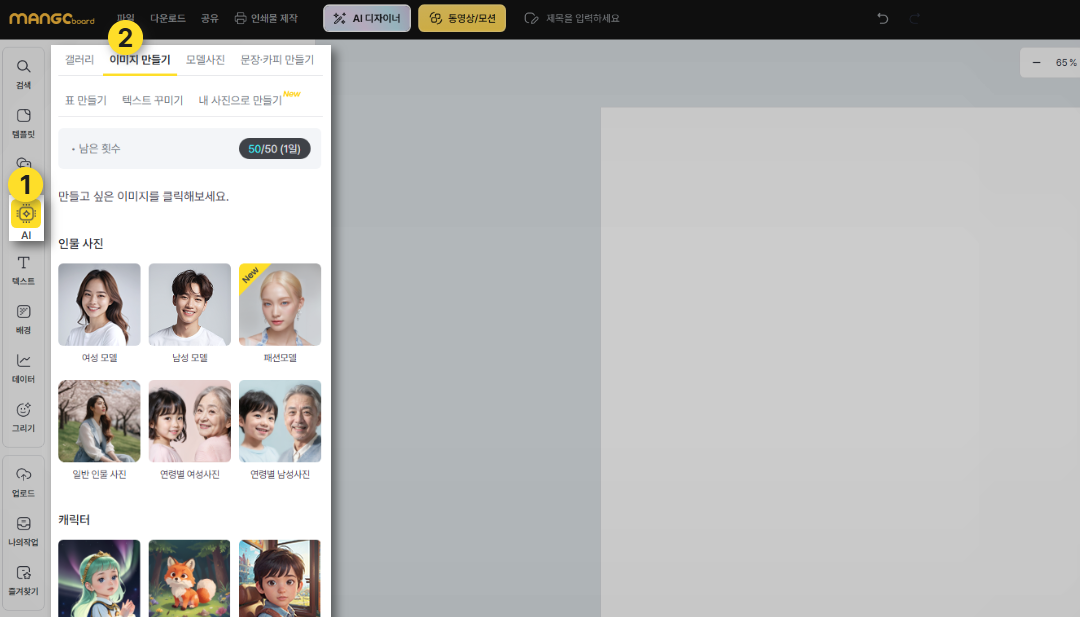
Task: Open the 데이터 chart panel
Action: (x=24, y=367)
